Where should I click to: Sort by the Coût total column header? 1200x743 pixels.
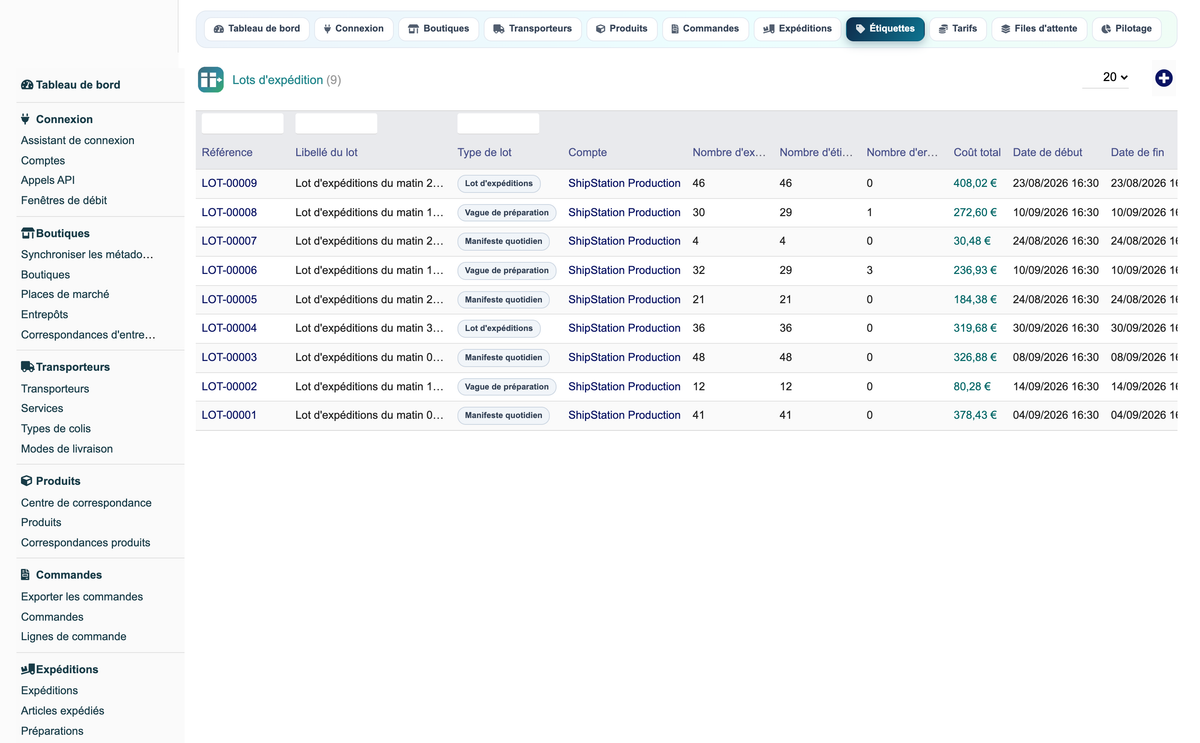pos(977,153)
